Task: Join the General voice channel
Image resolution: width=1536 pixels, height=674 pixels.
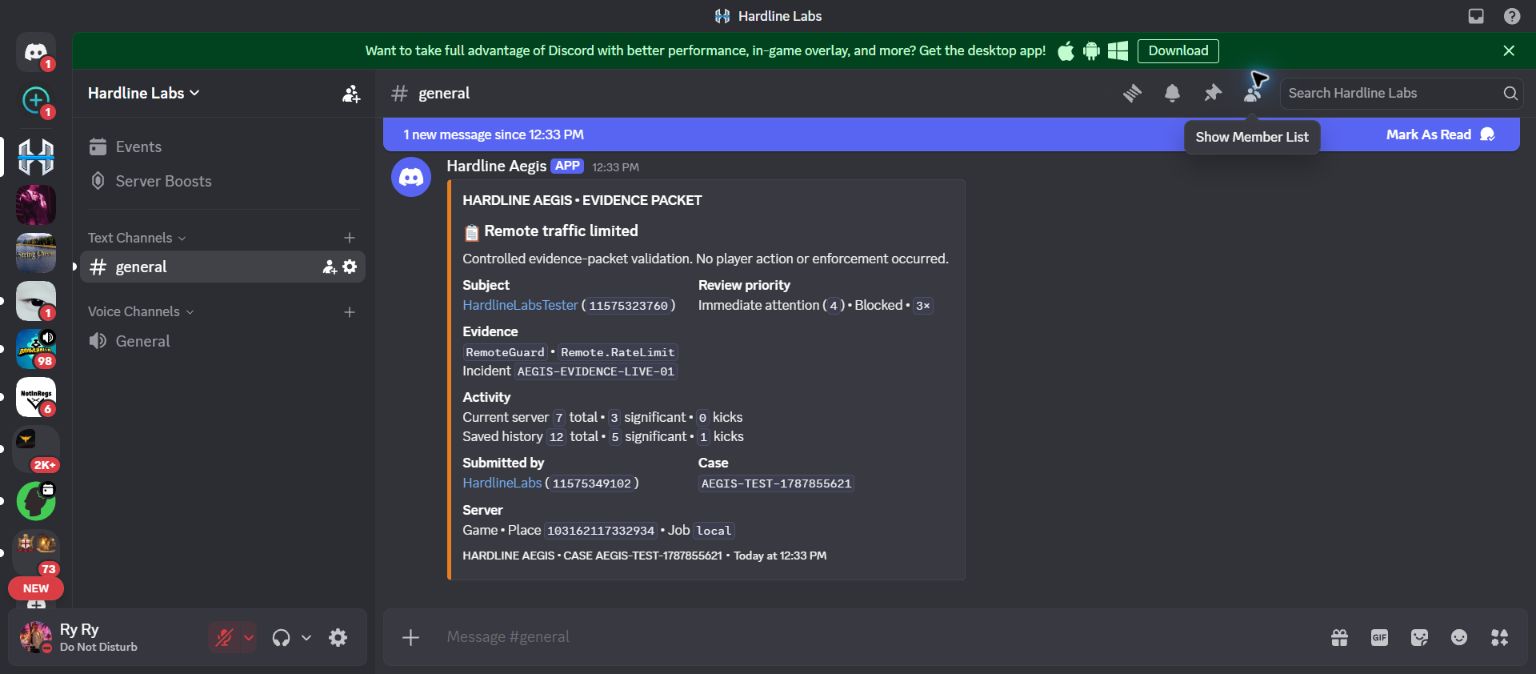Action: point(222,341)
